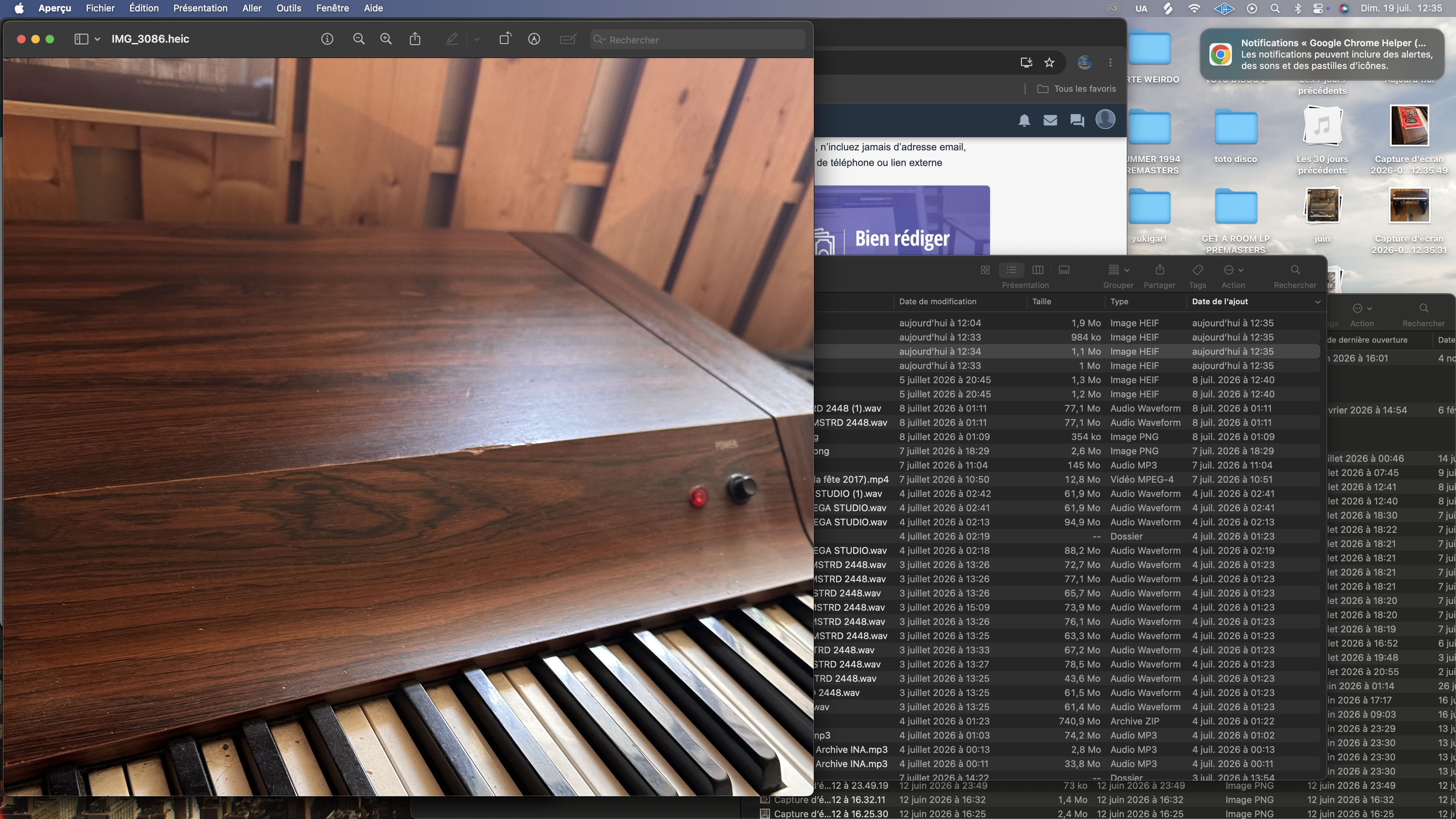1456x819 pixels.
Task: Switch Finder to gallery view
Action: 1064,270
